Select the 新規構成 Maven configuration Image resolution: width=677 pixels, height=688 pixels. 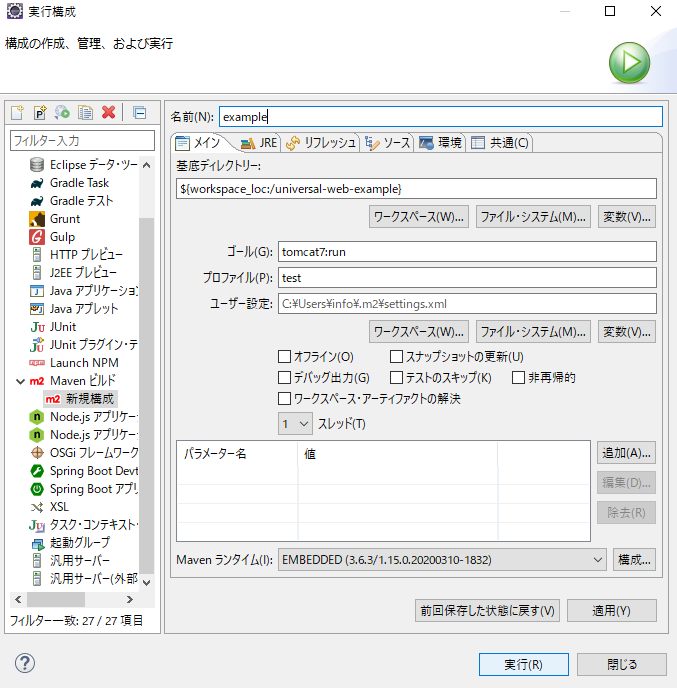(80, 398)
